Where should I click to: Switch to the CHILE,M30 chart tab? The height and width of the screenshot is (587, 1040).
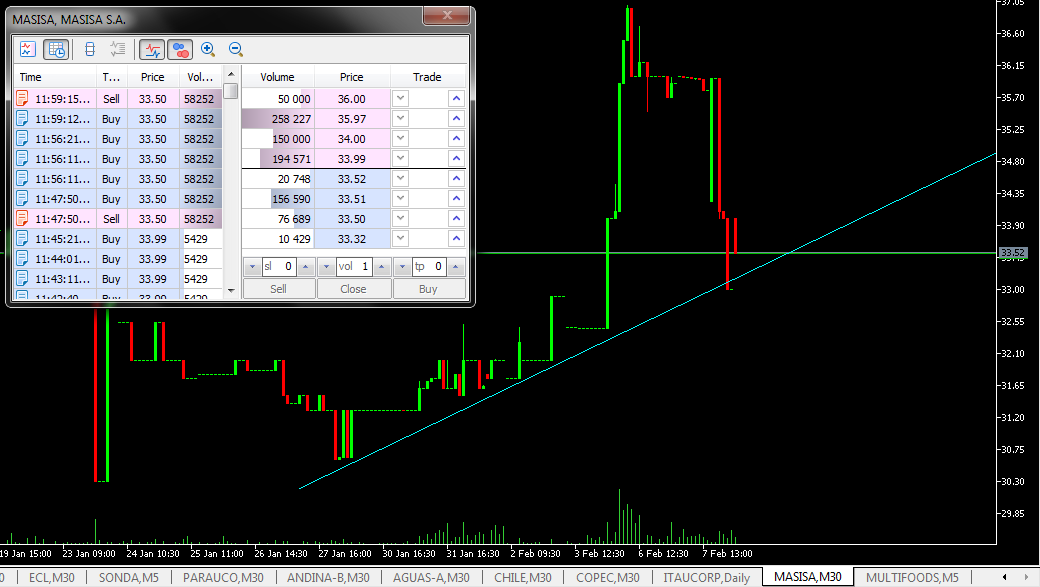point(523,578)
